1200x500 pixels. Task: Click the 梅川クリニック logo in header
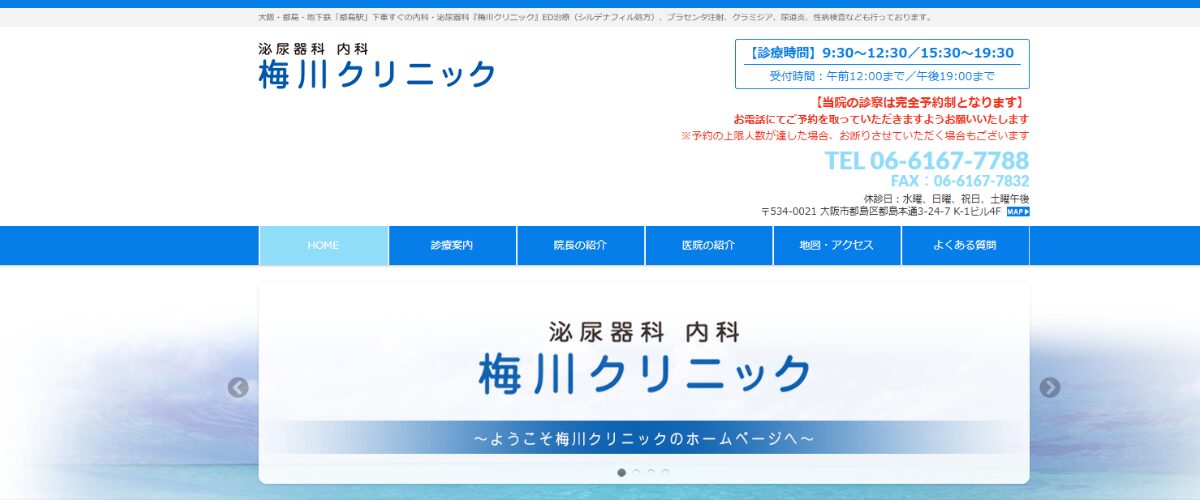377,66
